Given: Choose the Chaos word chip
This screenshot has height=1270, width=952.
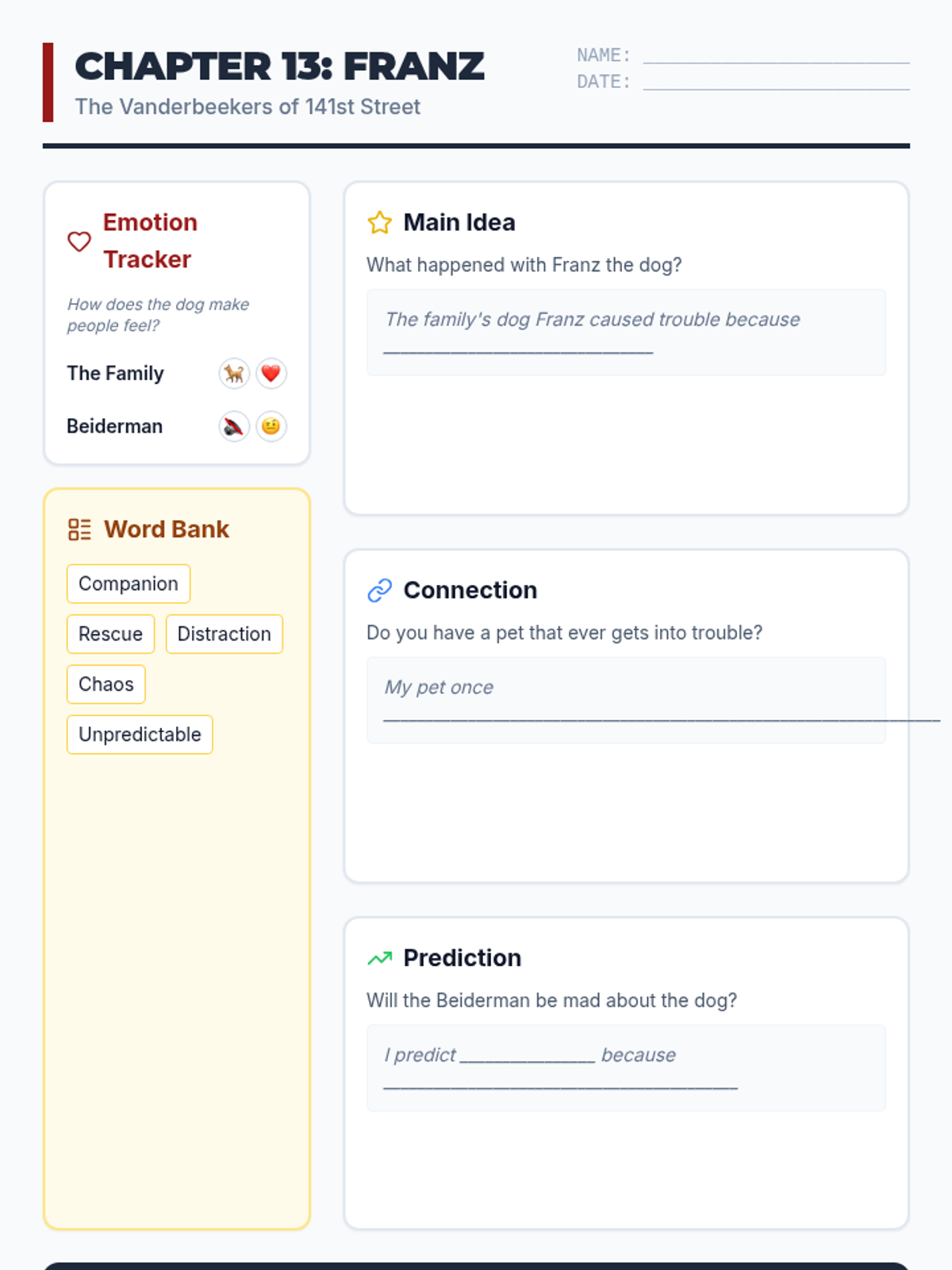Looking at the screenshot, I should (x=106, y=684).
